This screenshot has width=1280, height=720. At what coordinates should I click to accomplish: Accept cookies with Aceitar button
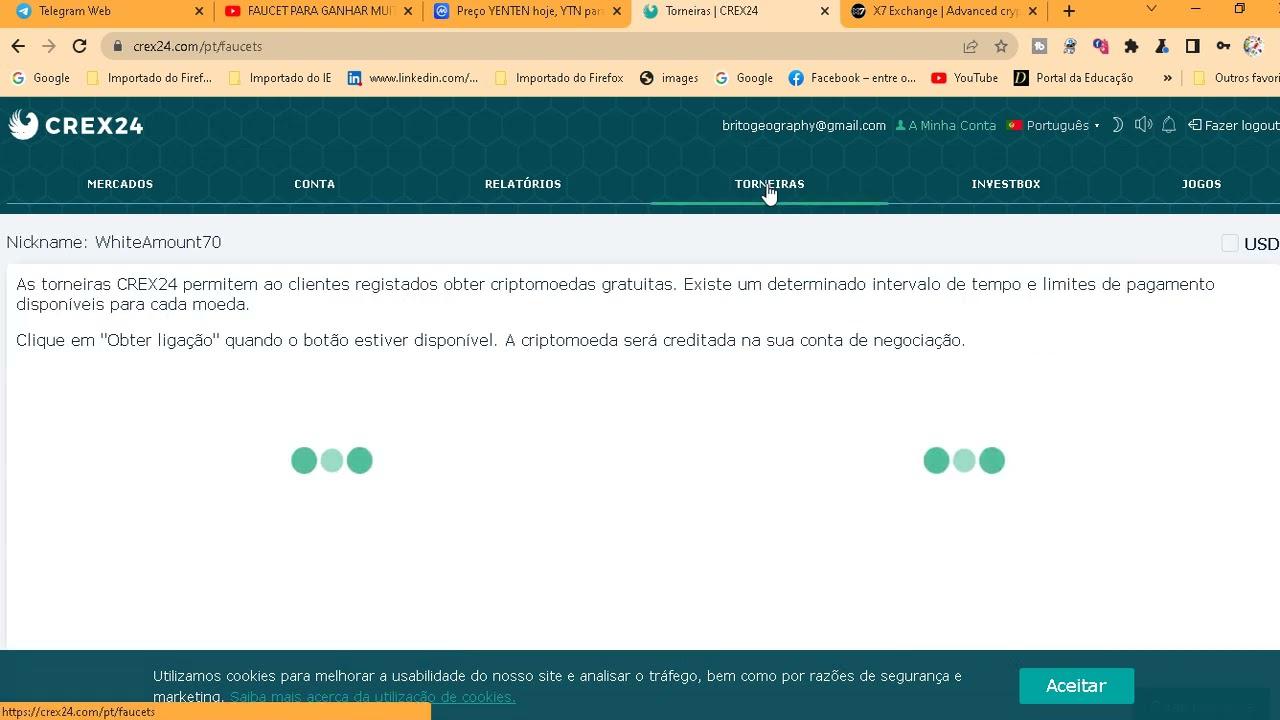tap(1076, 686)
